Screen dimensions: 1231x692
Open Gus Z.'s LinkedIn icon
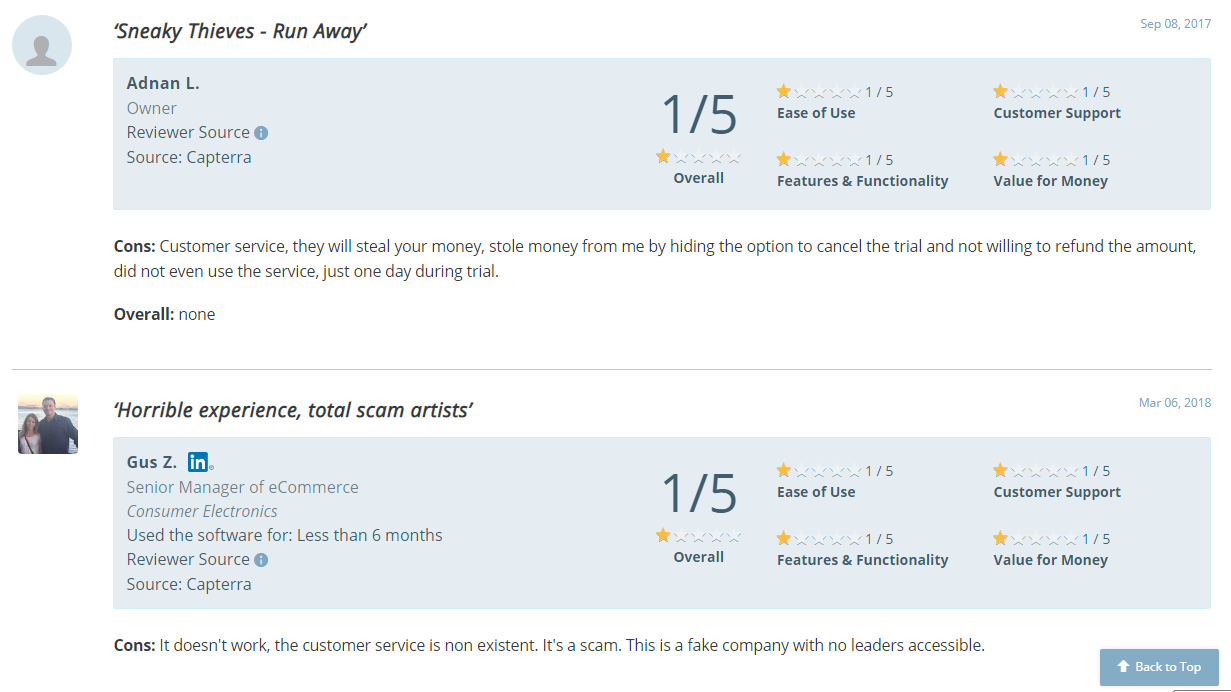pos(199,462)
